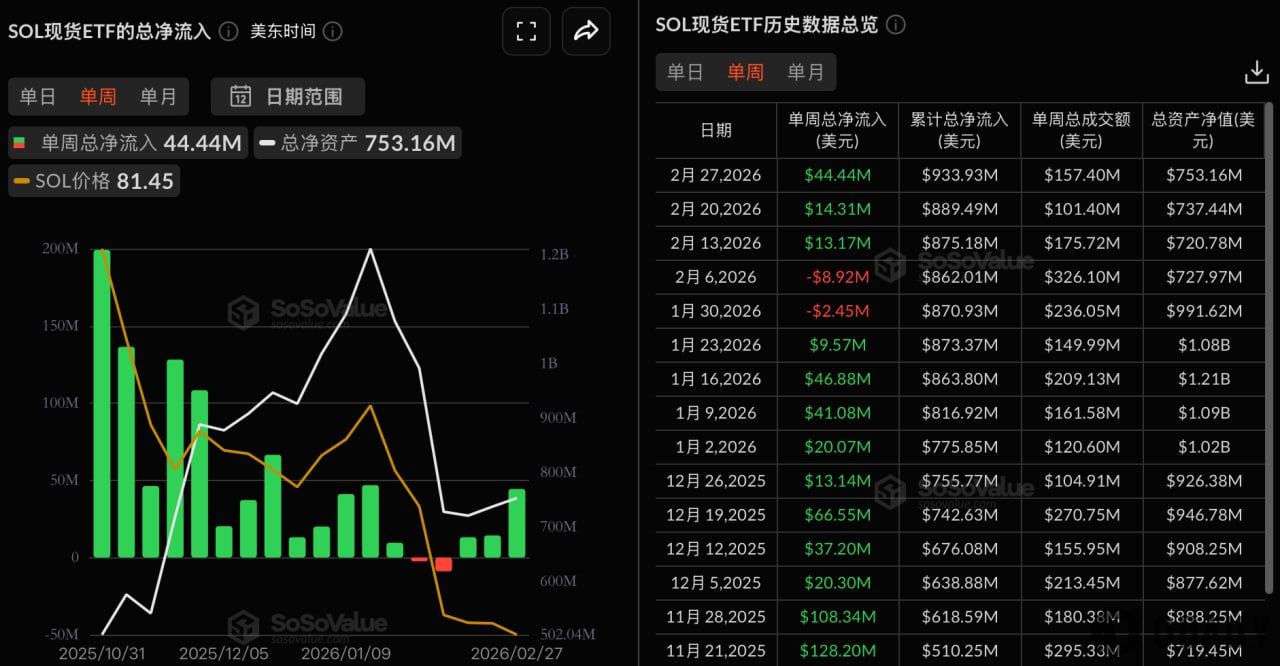Click the calendar icon on the 日期范围 button

(240, 97)
